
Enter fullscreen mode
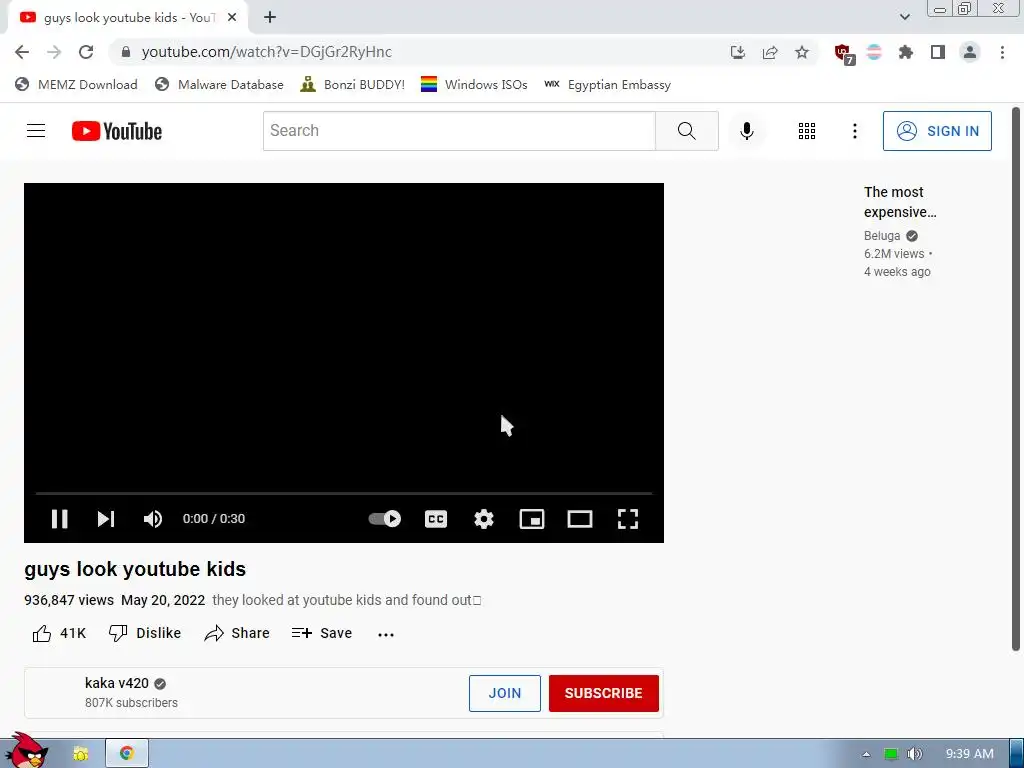click(x=628, y=519)
